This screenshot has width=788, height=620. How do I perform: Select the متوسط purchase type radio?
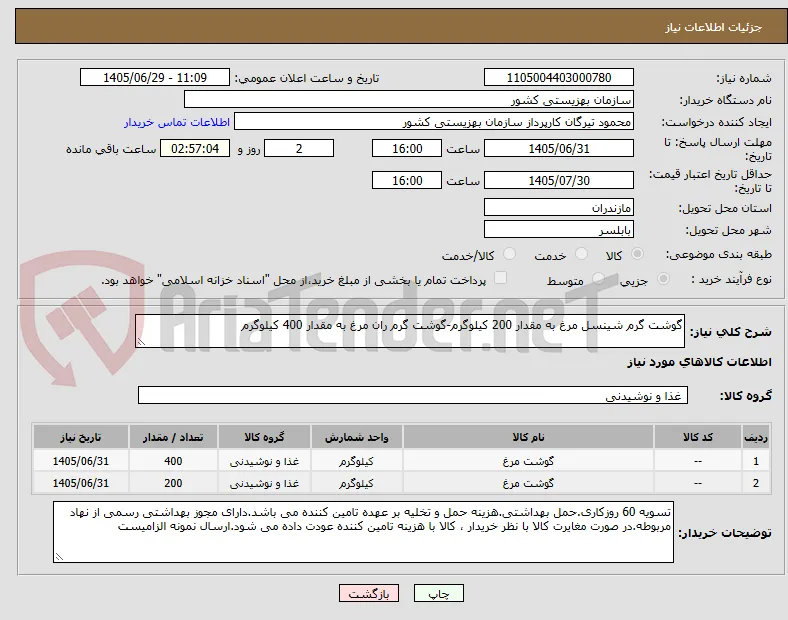pyautogui.click(x=598, y=279)
